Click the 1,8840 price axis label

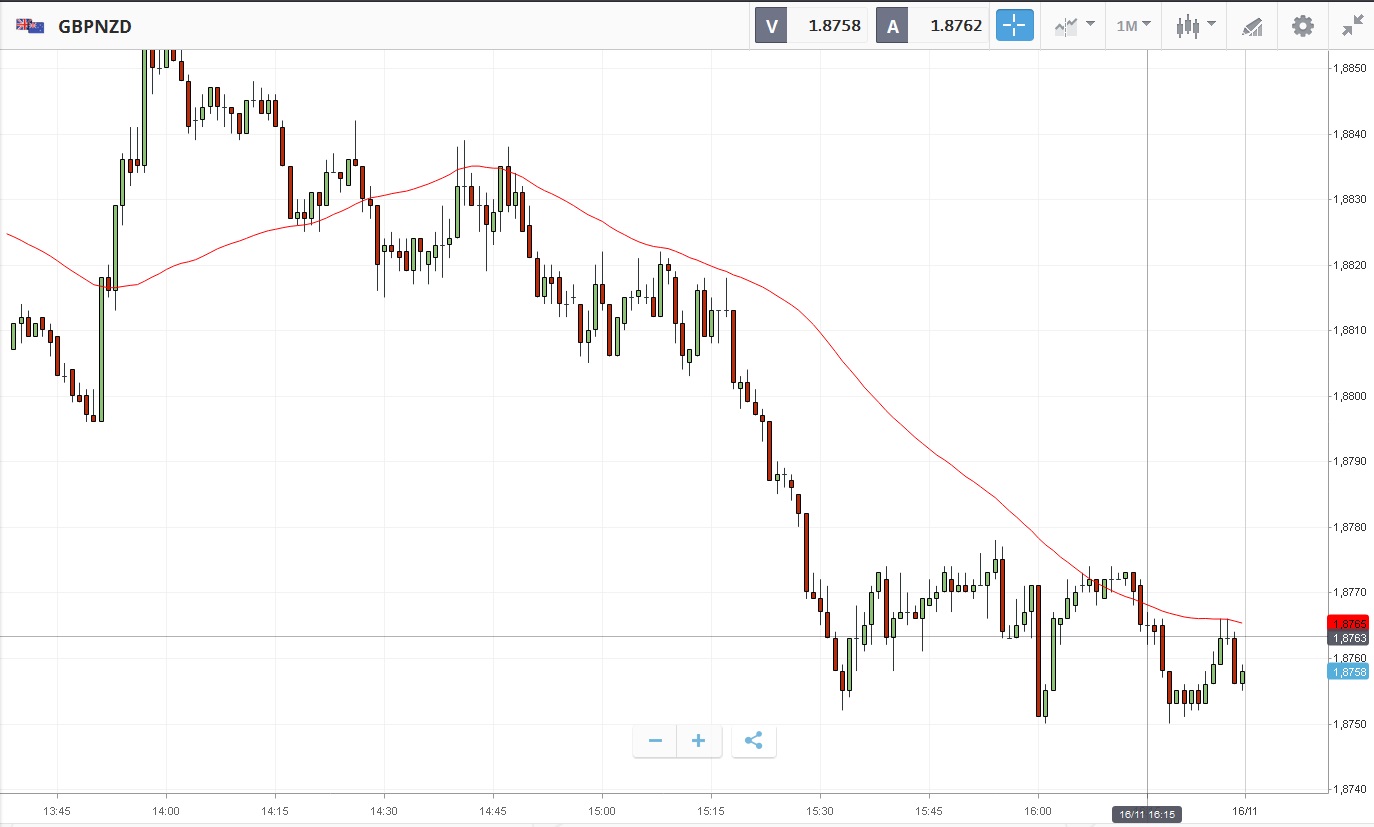click(1349, 134)
